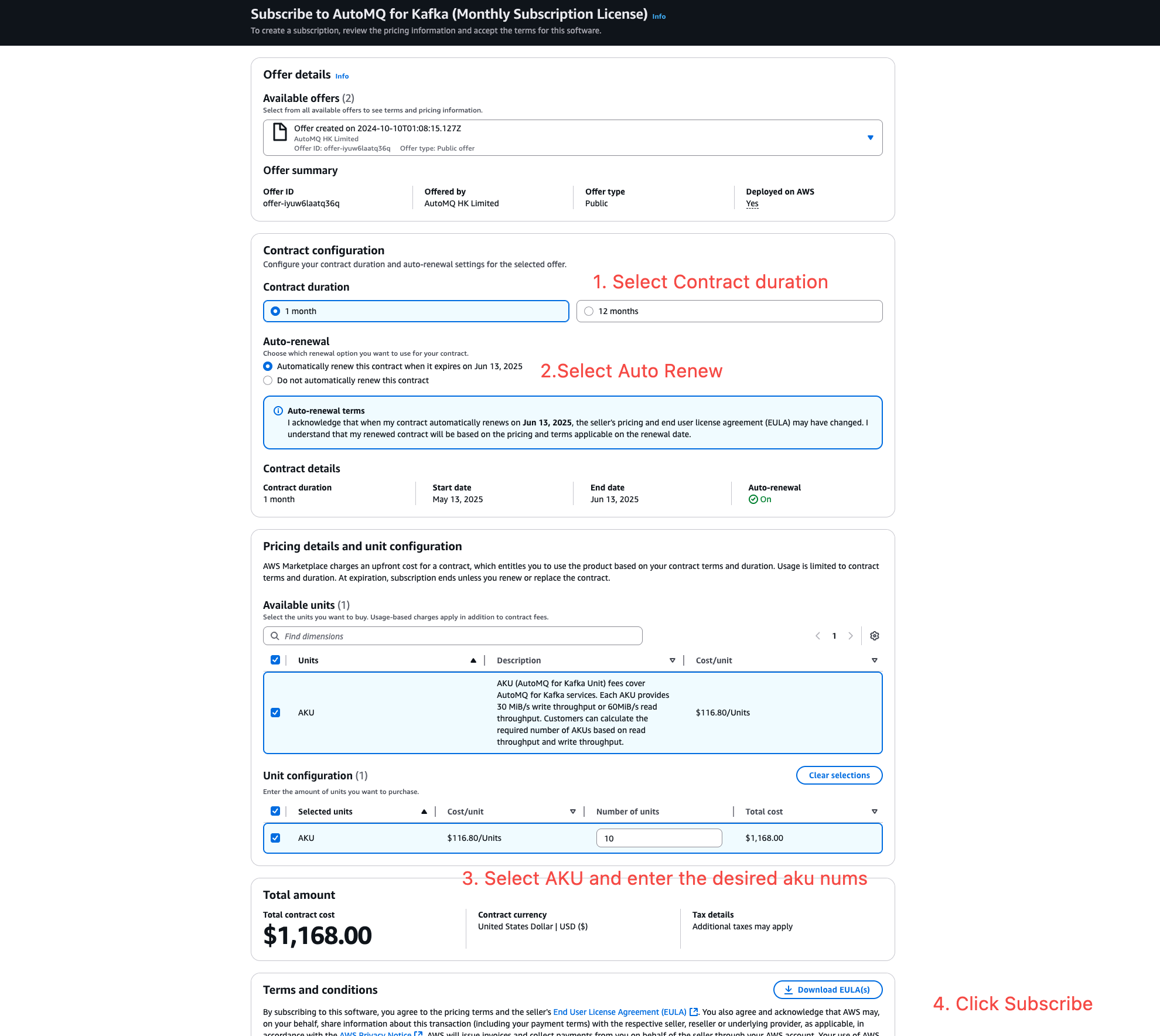Go to next page of available units
Viewport: 1160px width, 1036px height.
851,636
